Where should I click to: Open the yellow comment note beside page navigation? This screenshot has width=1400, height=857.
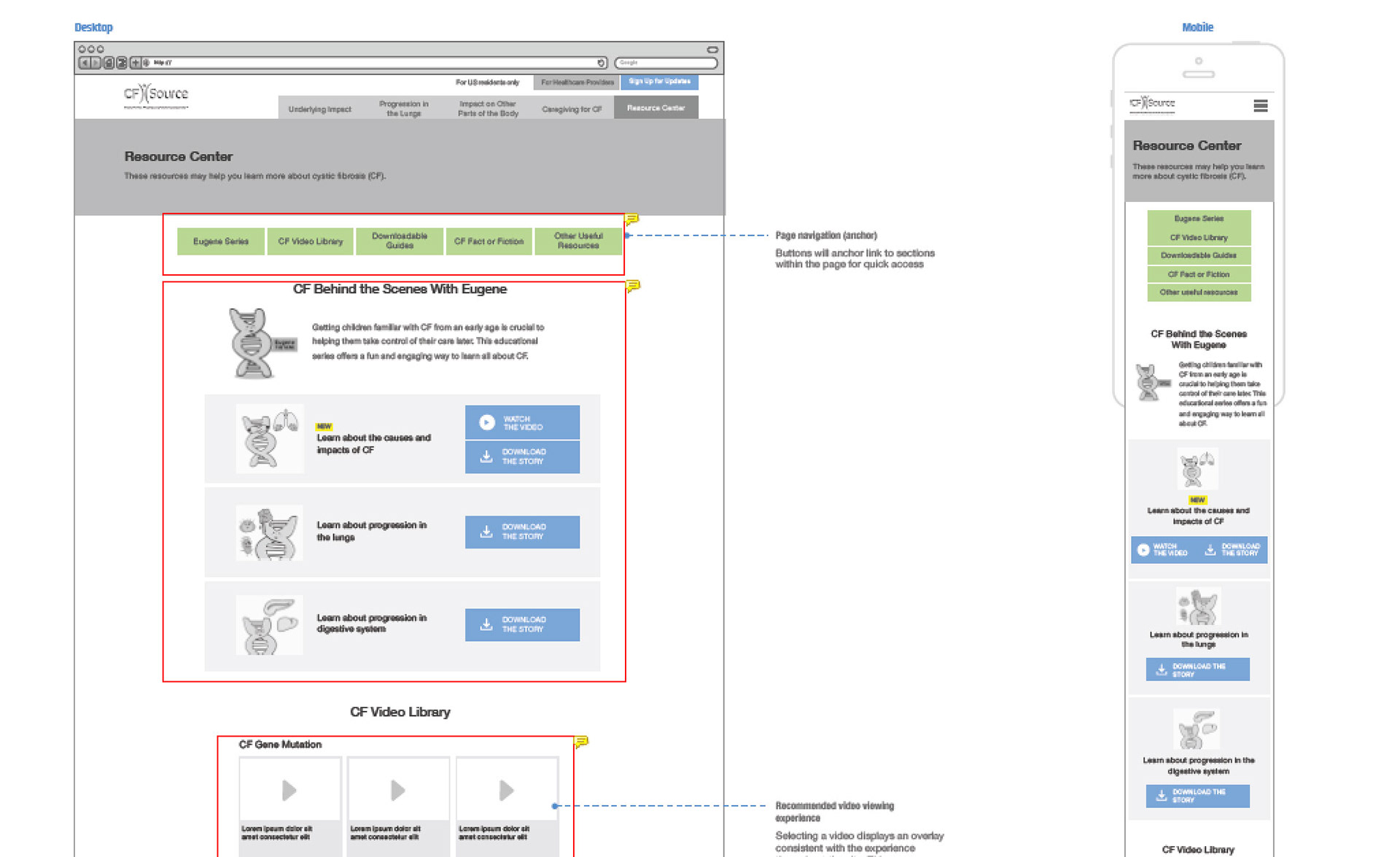point(632,219)
